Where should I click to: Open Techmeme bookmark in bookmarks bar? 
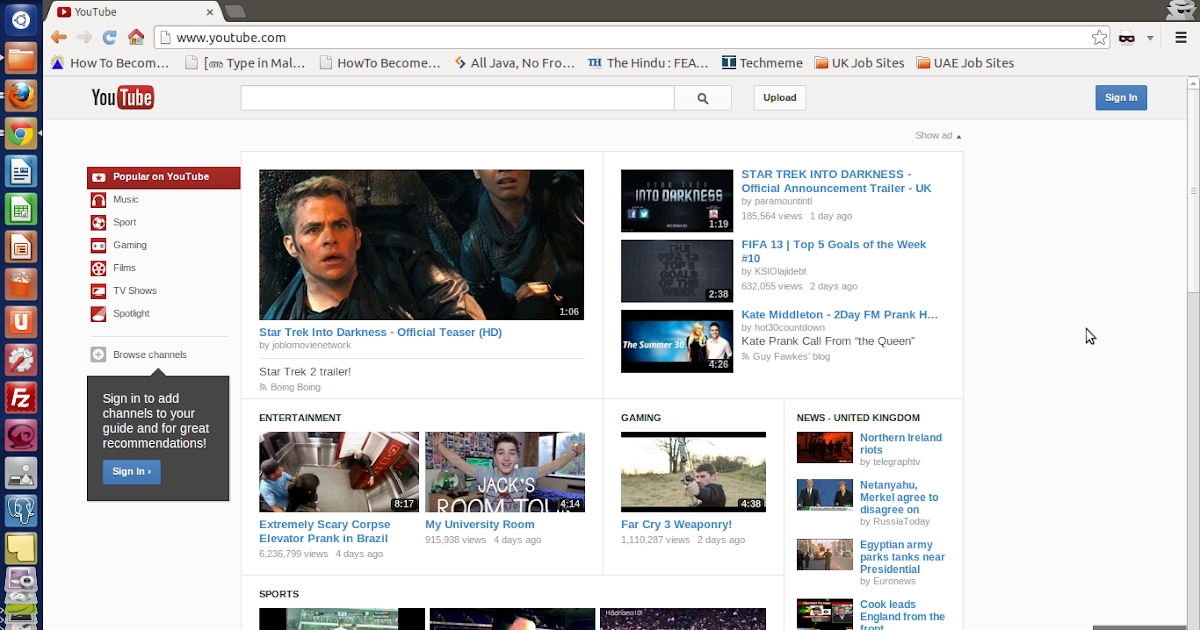point(762,63)
